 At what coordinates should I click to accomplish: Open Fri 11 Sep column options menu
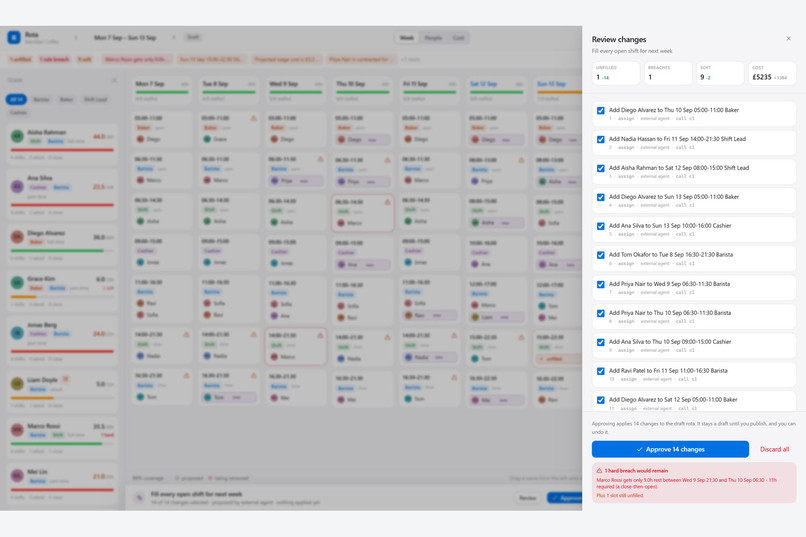452,84
